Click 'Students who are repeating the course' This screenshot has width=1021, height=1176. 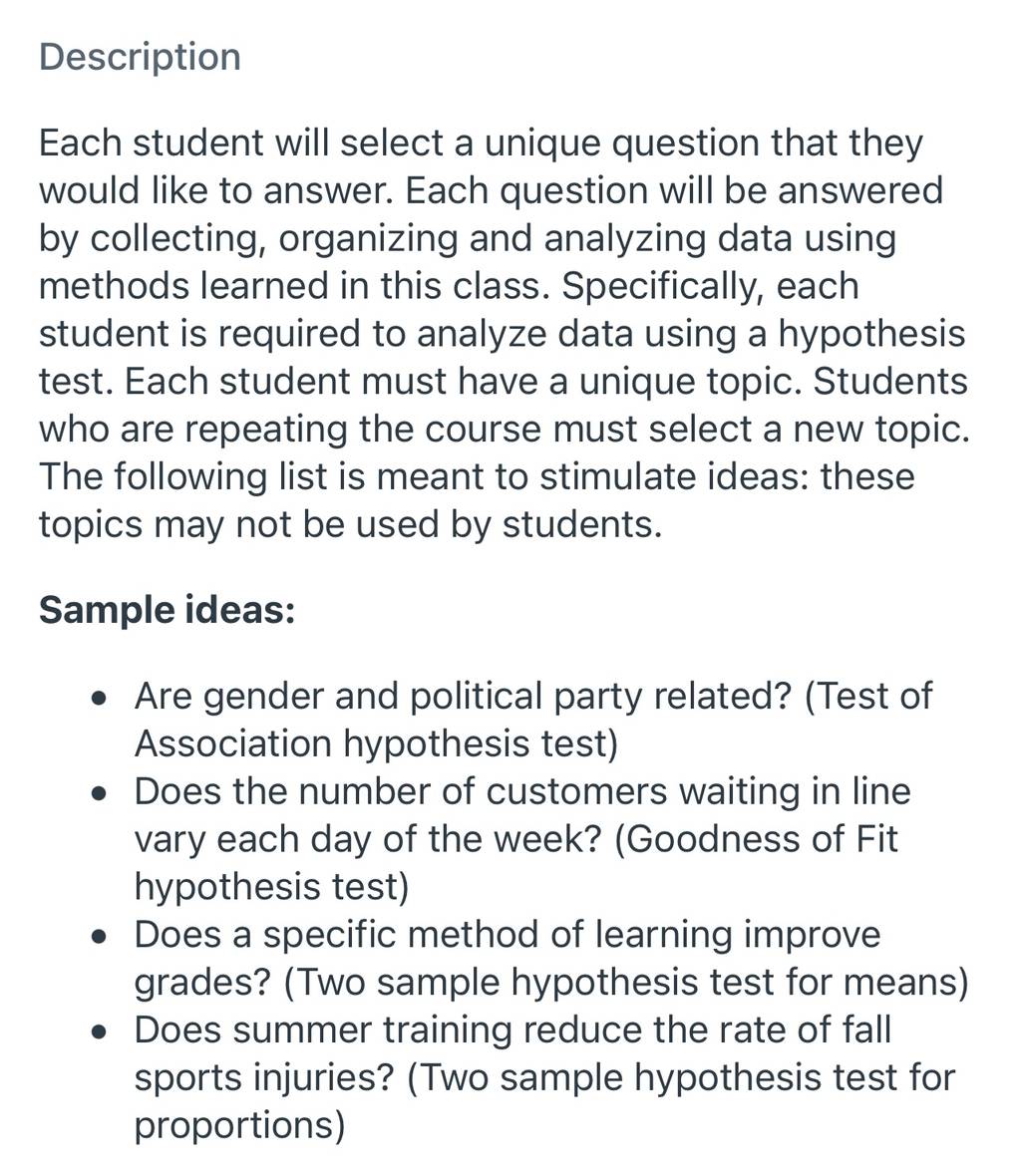[x=504, y=406]
